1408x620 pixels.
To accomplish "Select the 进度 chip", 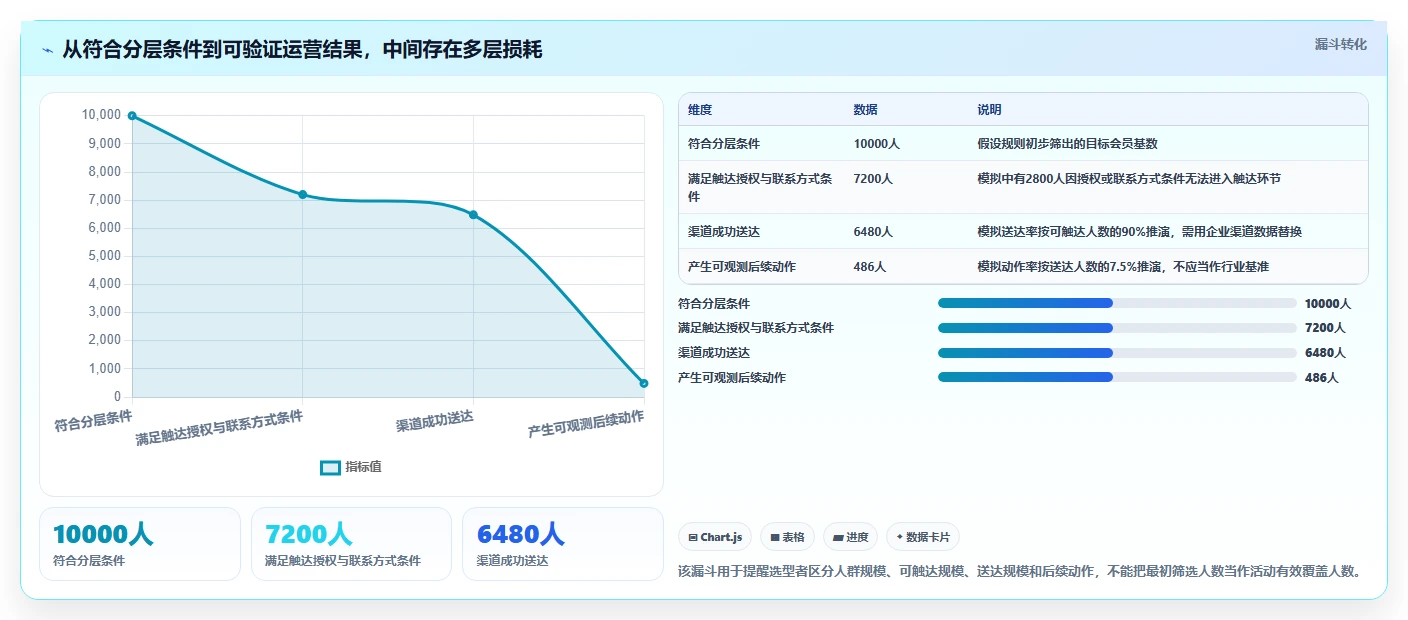I will [x=850, y=537].
